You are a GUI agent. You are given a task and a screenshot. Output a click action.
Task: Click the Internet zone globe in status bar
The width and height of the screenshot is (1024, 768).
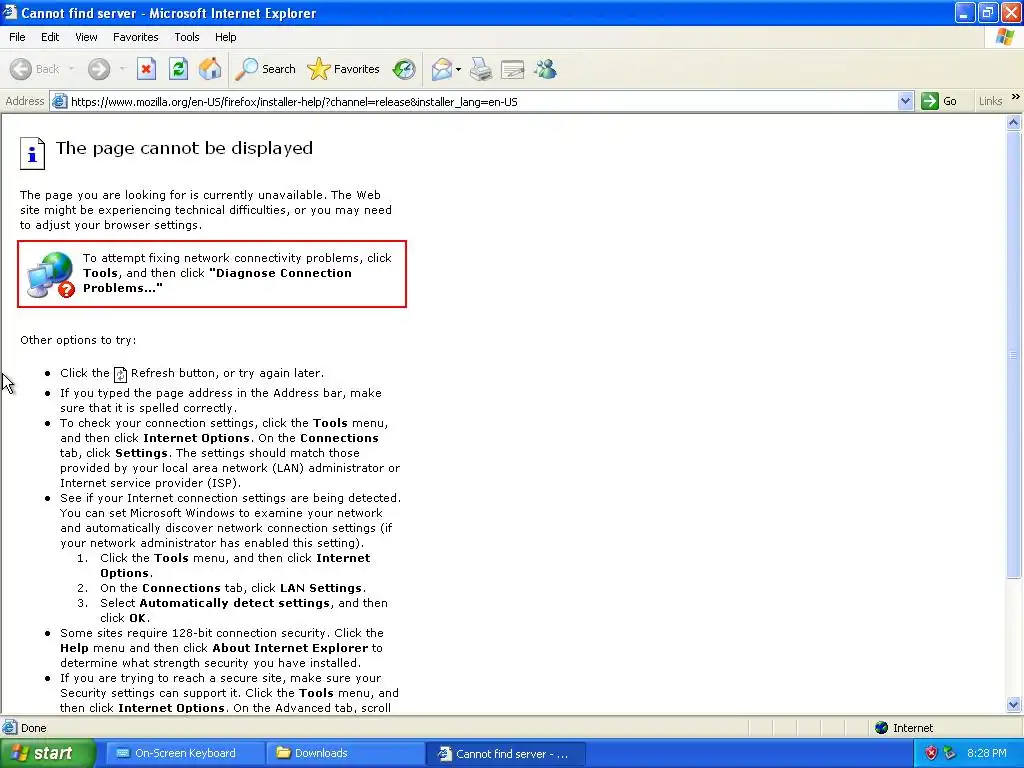click(882, 728)
